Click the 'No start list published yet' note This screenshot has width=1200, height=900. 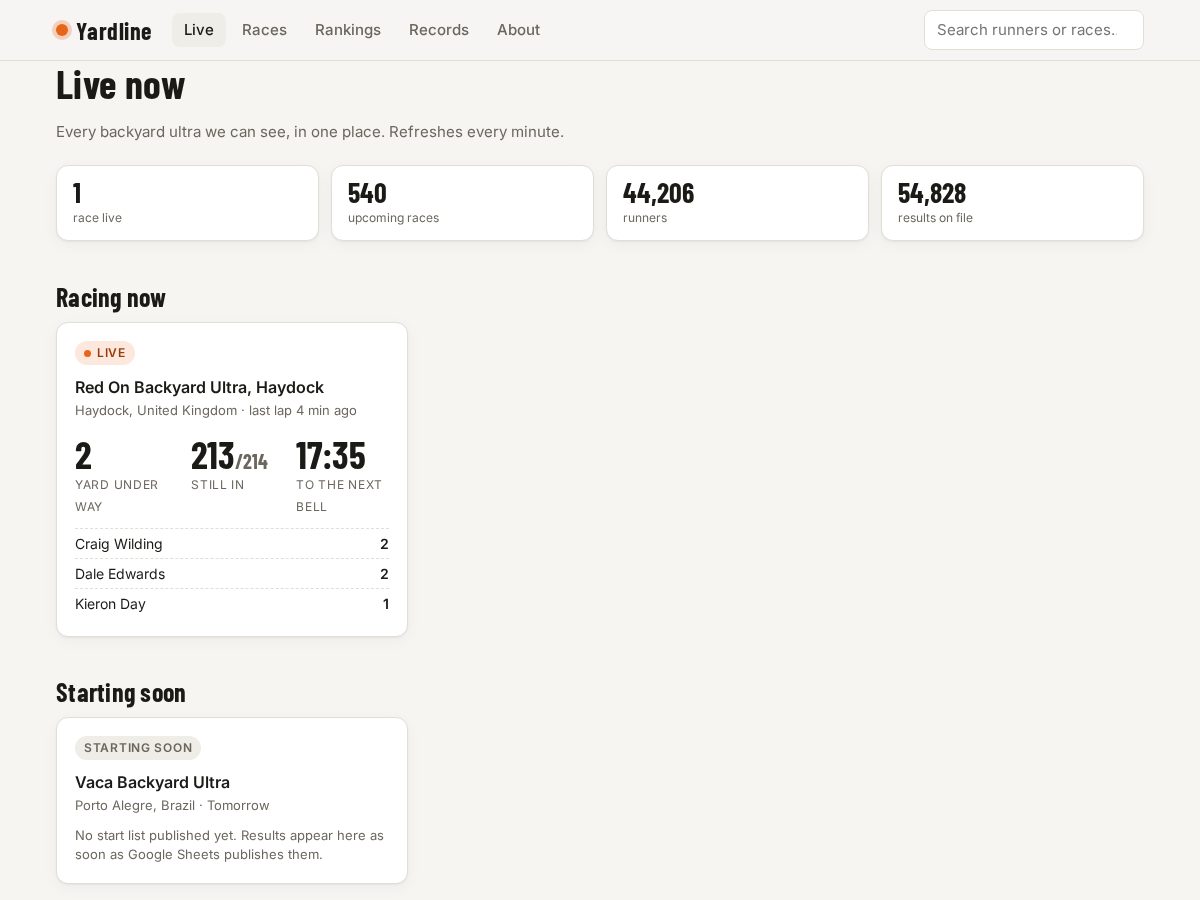pyautogui.click(x=230, y=845)
